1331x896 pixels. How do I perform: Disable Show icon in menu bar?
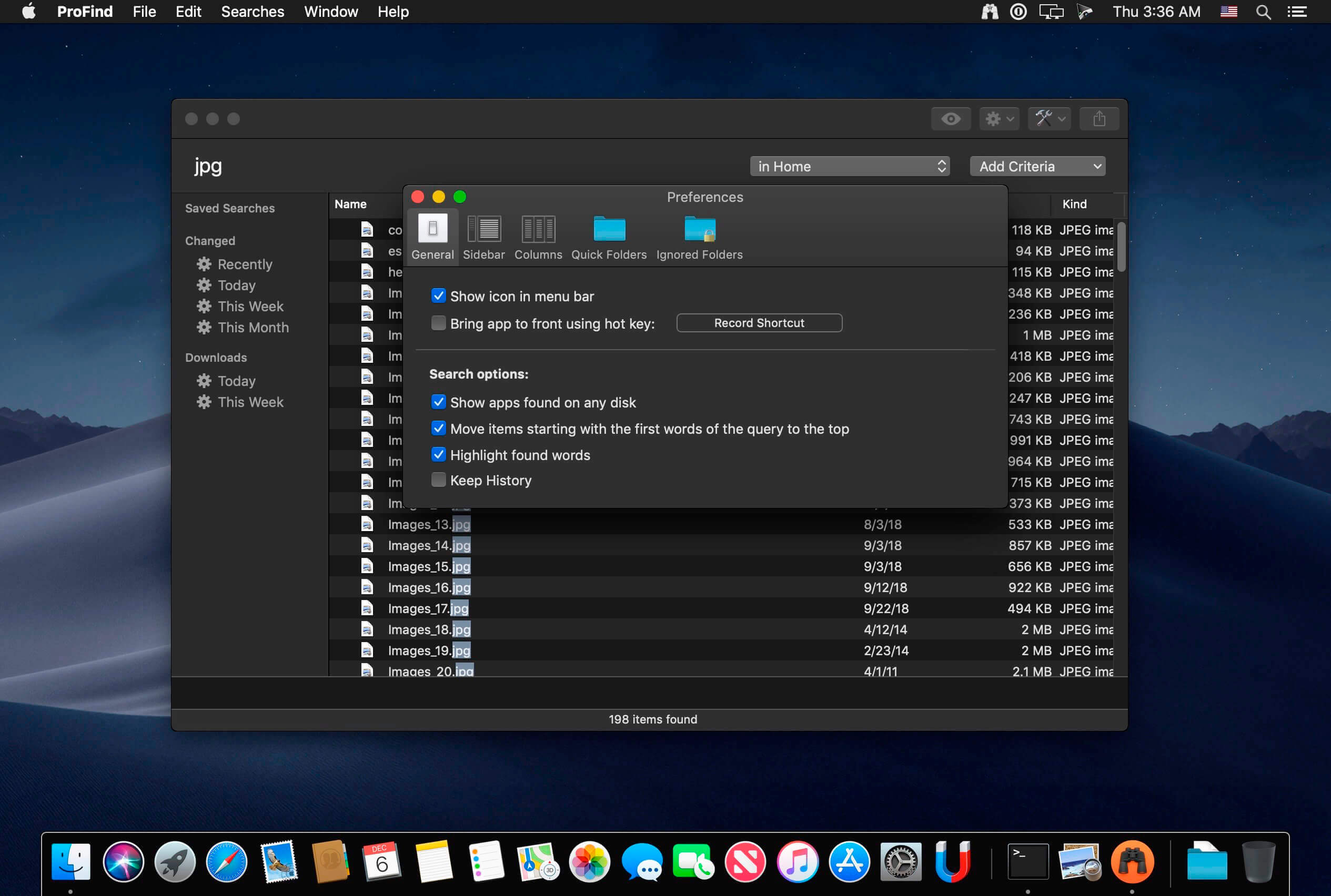click(x=438, y=296)
